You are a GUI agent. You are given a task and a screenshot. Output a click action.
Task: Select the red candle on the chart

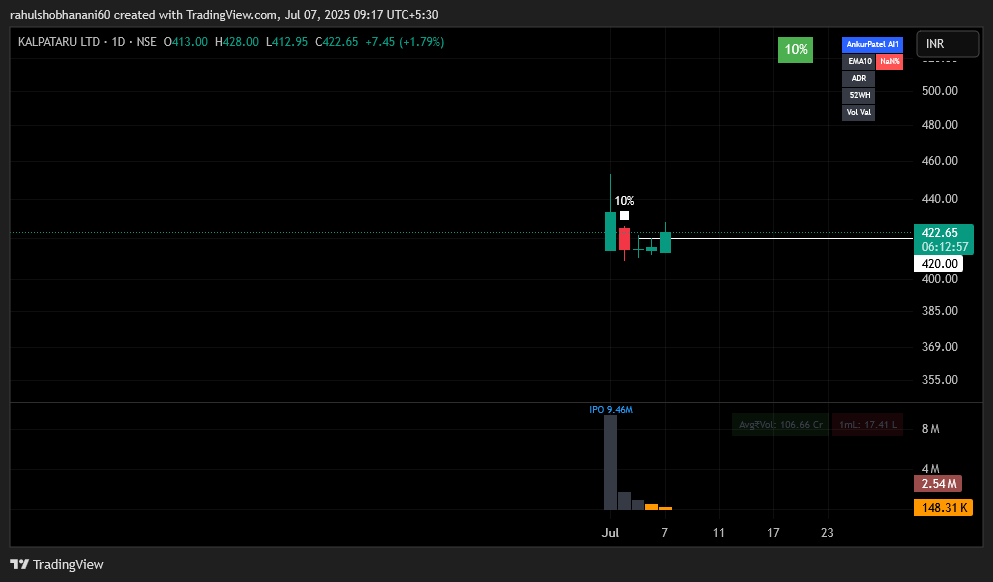coord(624,239)
